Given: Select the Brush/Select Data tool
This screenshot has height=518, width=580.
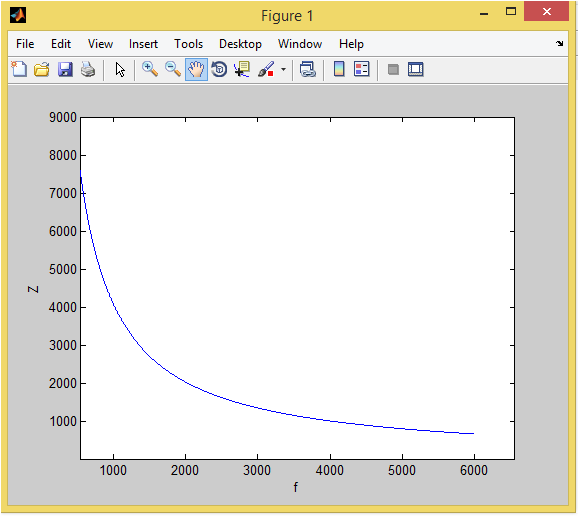Looking at the screenshot, I should coord(266,69).
